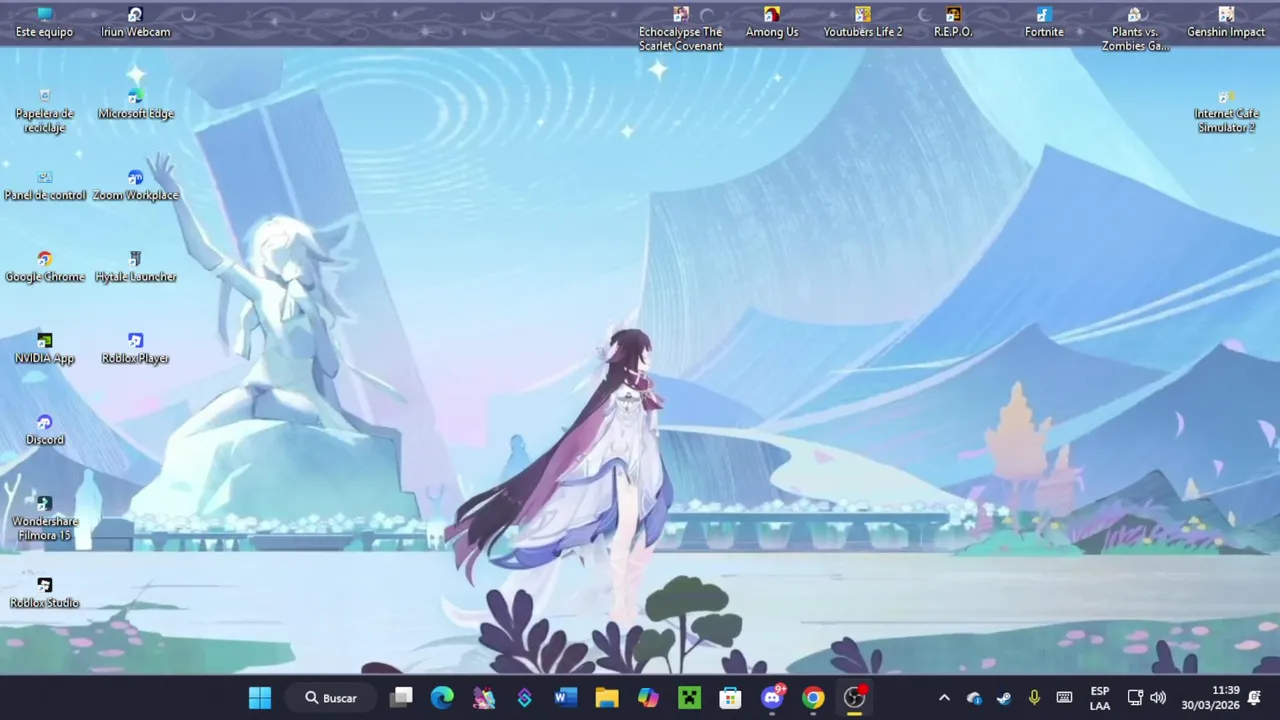Screen dimensions: 1280x720
Task: Launch Iriun Webcam from the desktop
Action: coord(135,22)
